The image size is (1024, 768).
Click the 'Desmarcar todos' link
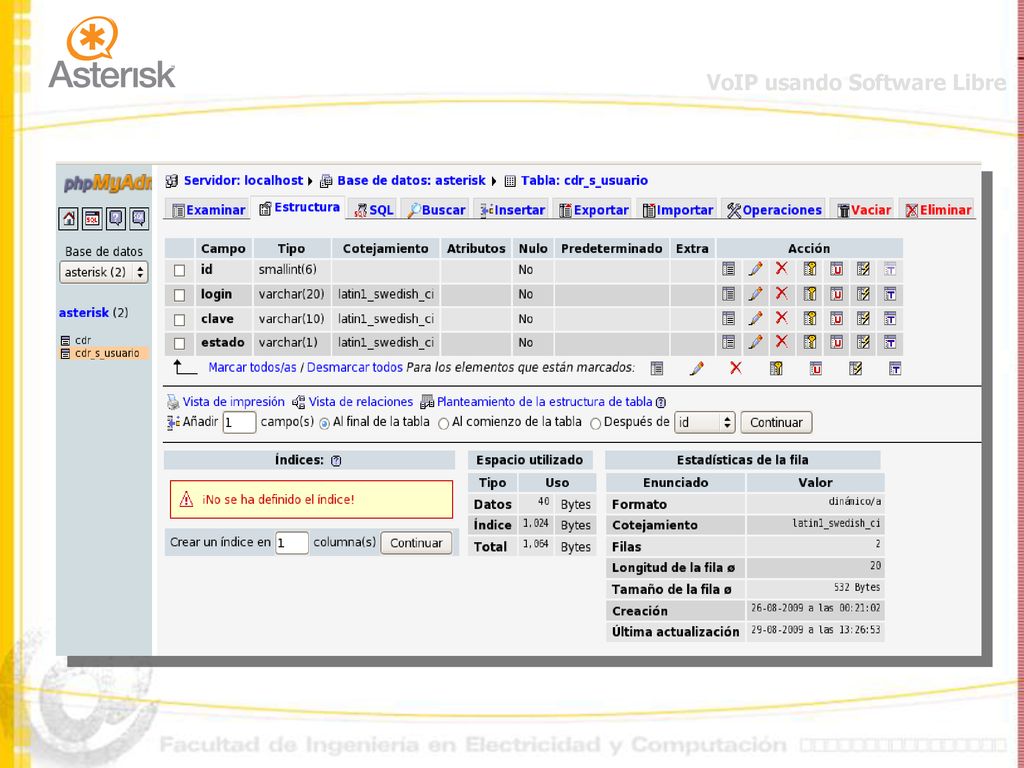(x=355, y=367)
